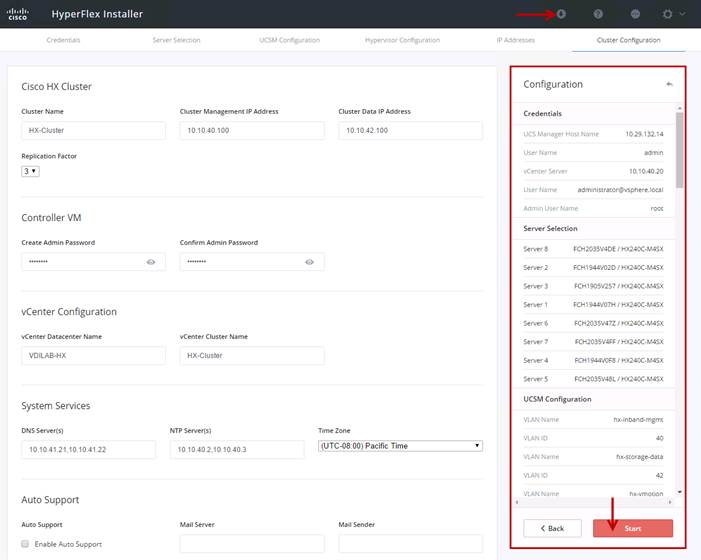
Task: Go to the Credentials step tab
Action: click(x=63, y=40)
